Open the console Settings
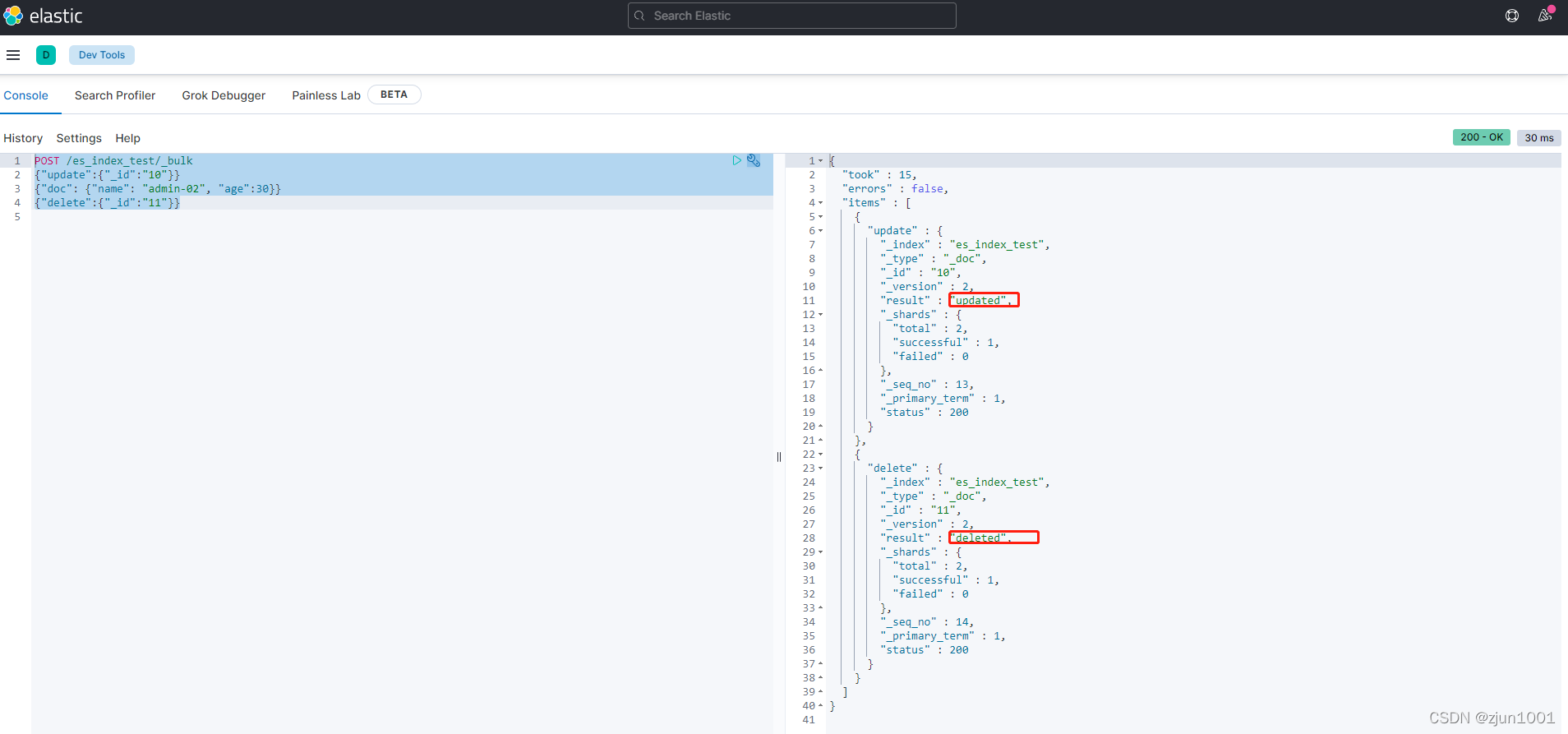The image size is (1568, 734). [79, 138]
